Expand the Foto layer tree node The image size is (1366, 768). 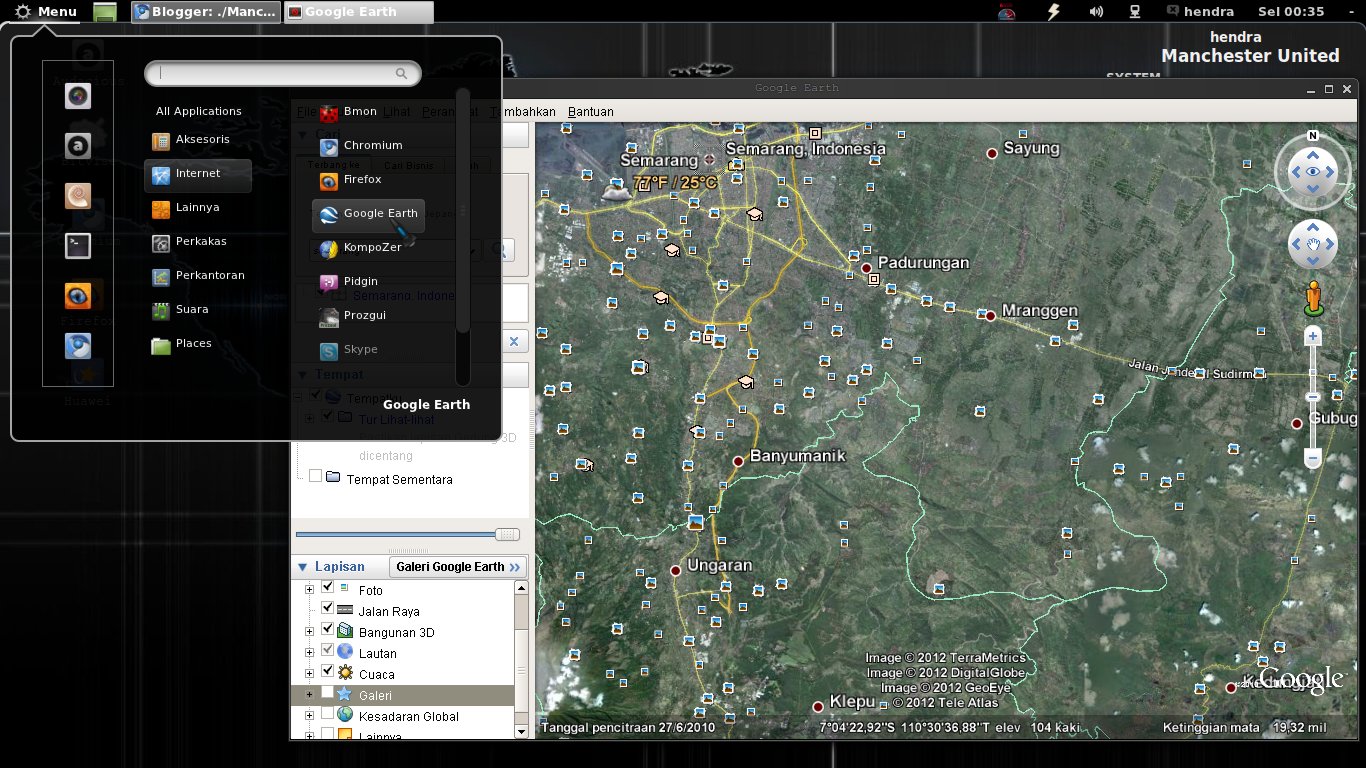pyautogui.click(x=309, y=590)
